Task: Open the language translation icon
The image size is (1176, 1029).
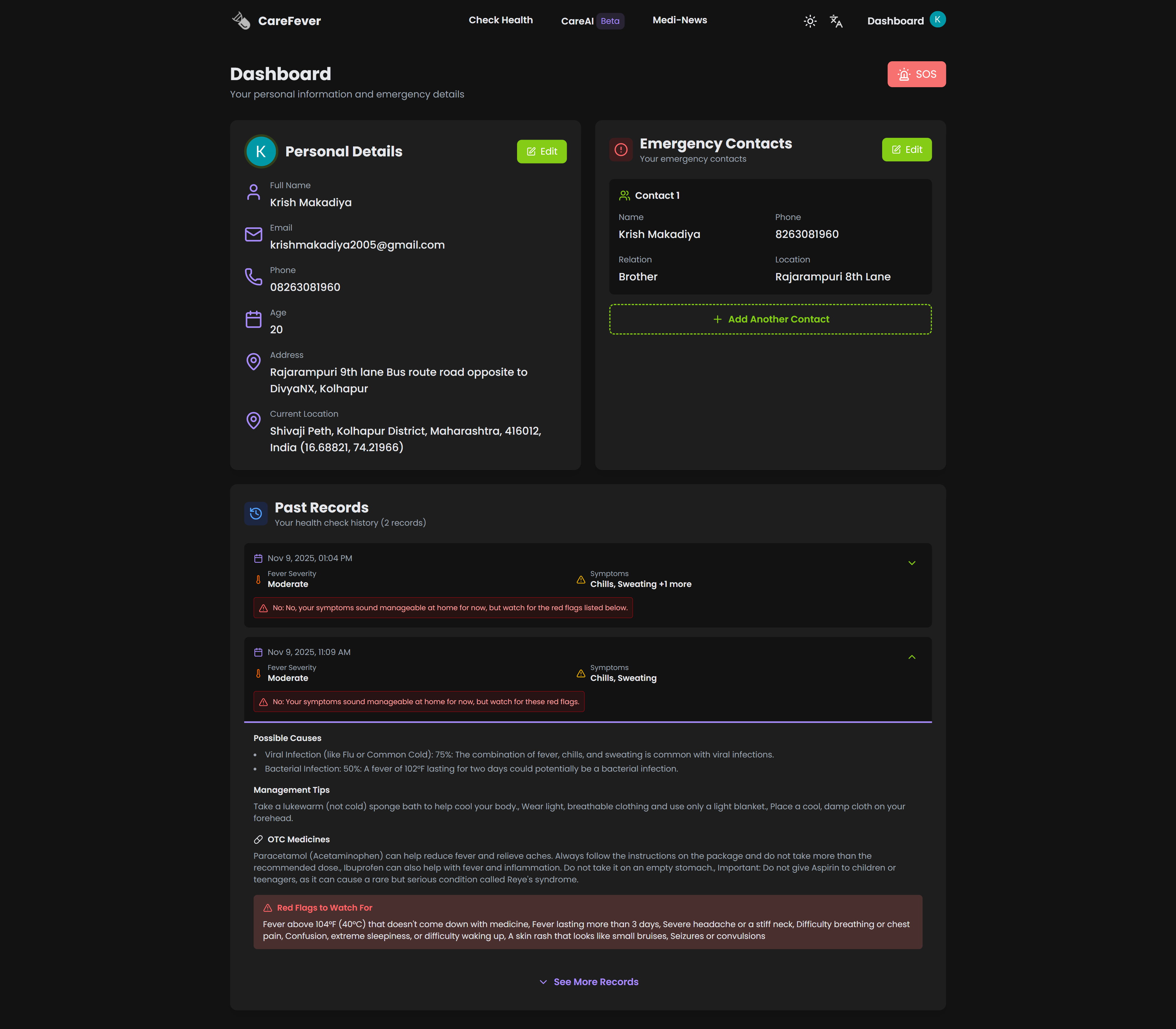Action: [x=836, y=21]
